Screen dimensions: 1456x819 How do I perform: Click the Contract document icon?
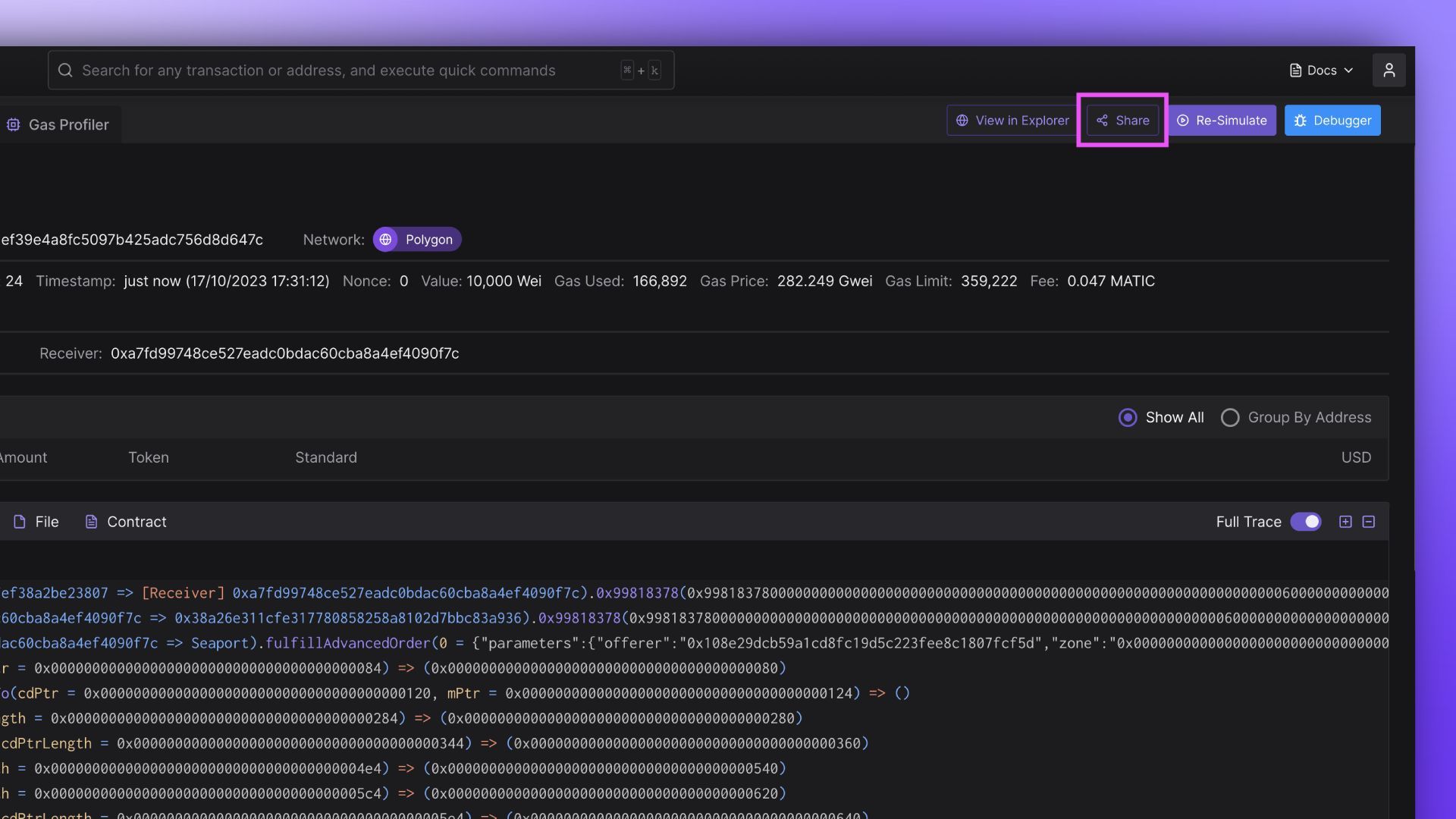click(91, 522)
